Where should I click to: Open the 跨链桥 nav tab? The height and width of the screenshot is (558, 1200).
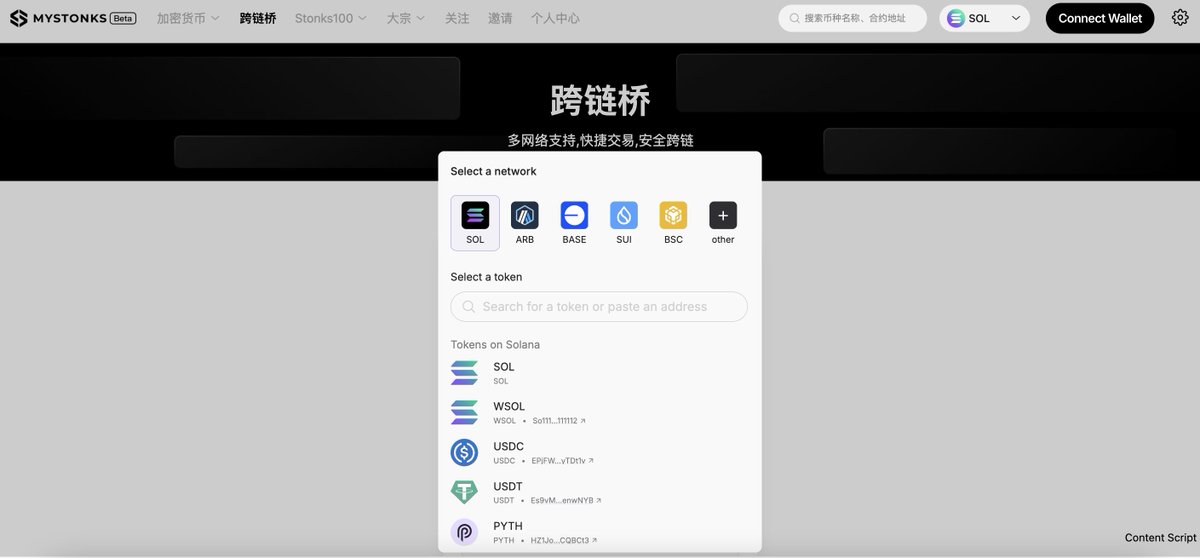[x=258, y=18]
